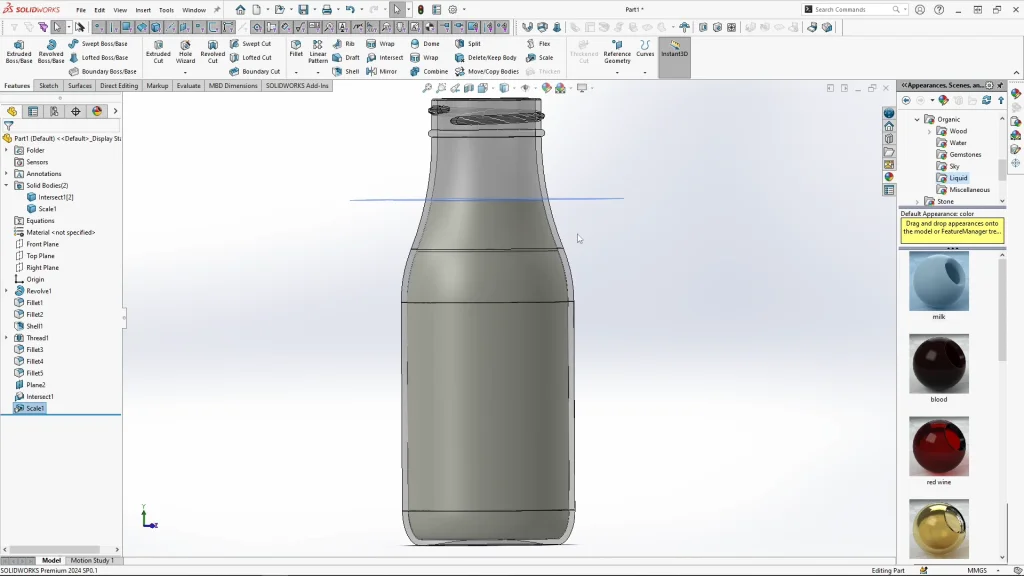Collapse the Solid Bodies tree node
Image resolution: width=1024 pixels, height=576 pixels.
(x=6, y=185)
